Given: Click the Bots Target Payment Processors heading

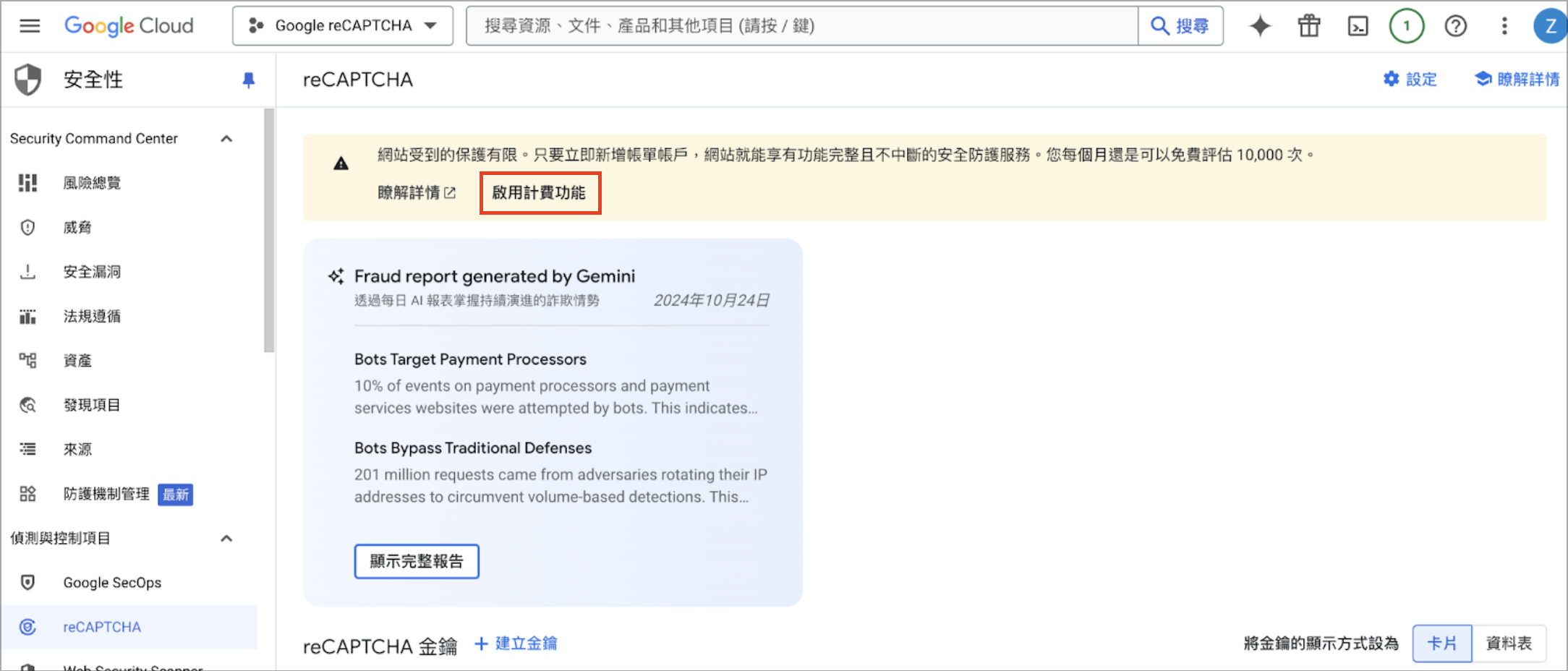Looking at the screenshot, I should [x=470, y=359].
